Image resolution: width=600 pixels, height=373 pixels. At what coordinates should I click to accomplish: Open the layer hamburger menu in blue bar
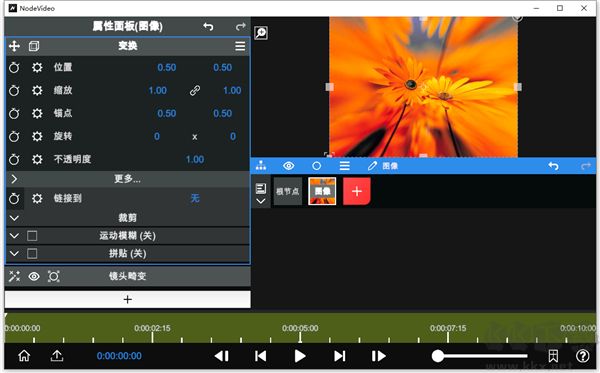point(344,166)
